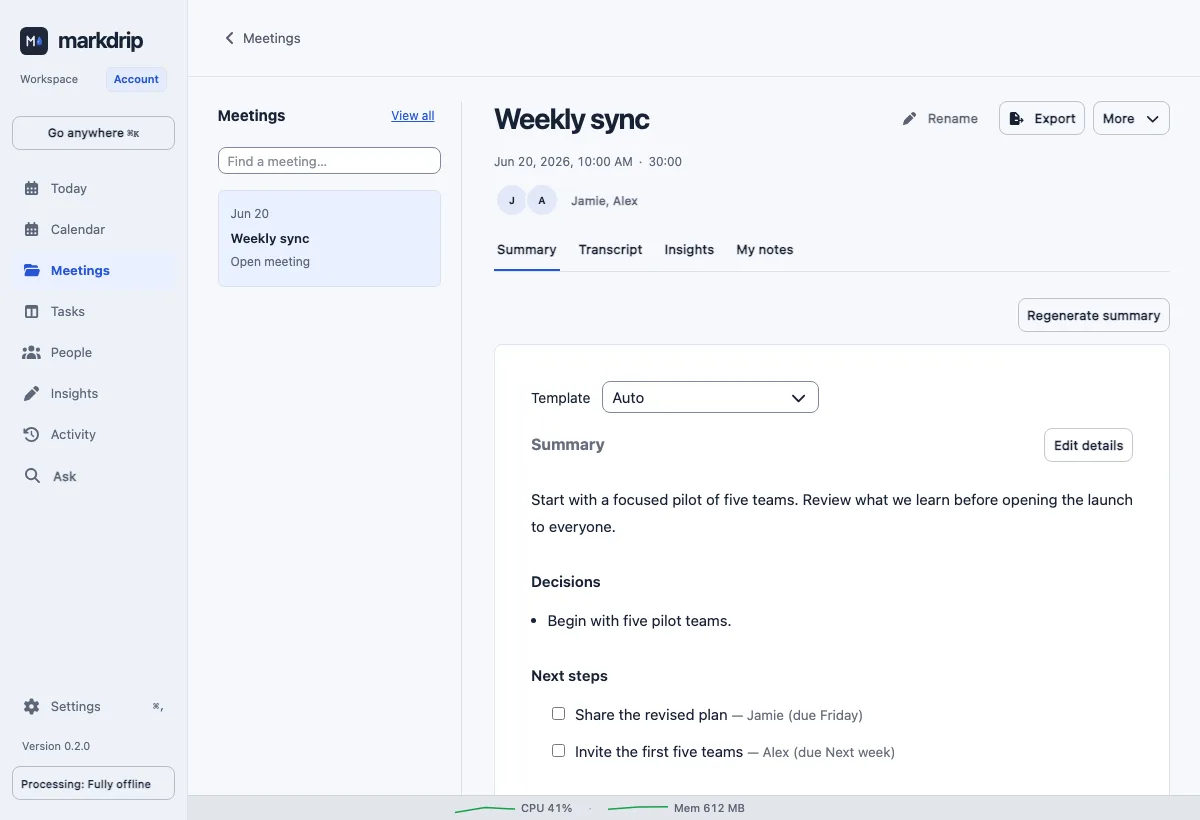Viewport: 1200px width, 820px height.
Task: Click the Settings shortcut hint
Action: pos(157,706)
